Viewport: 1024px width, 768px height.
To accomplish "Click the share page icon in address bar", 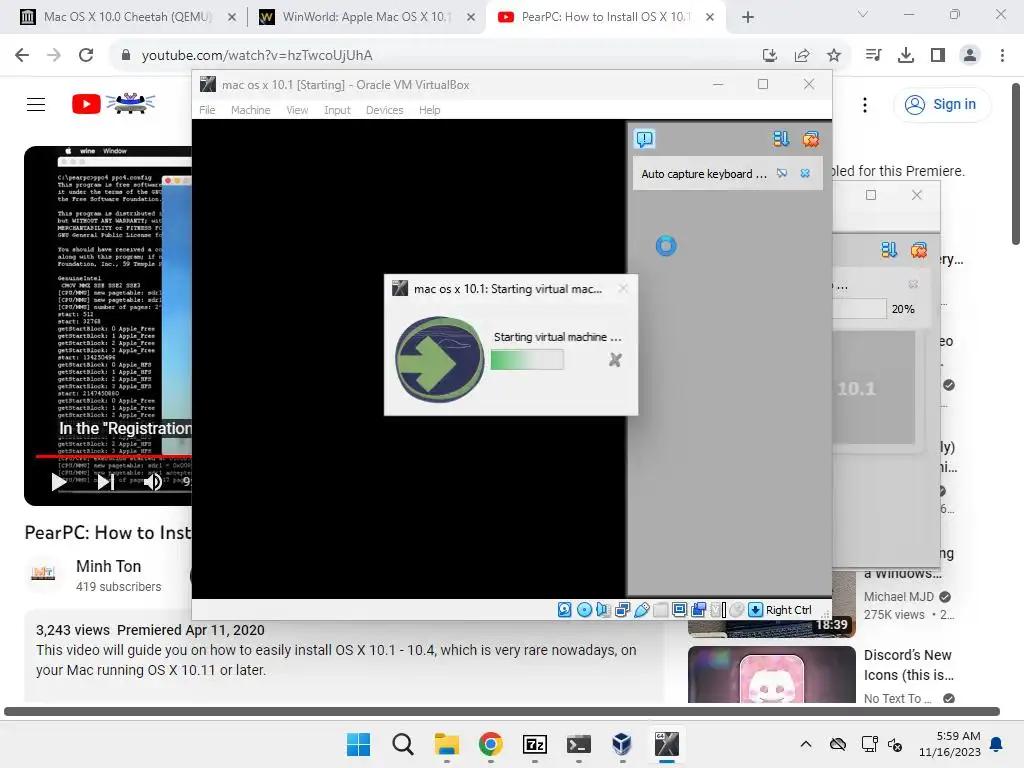I will coord(801,55).
